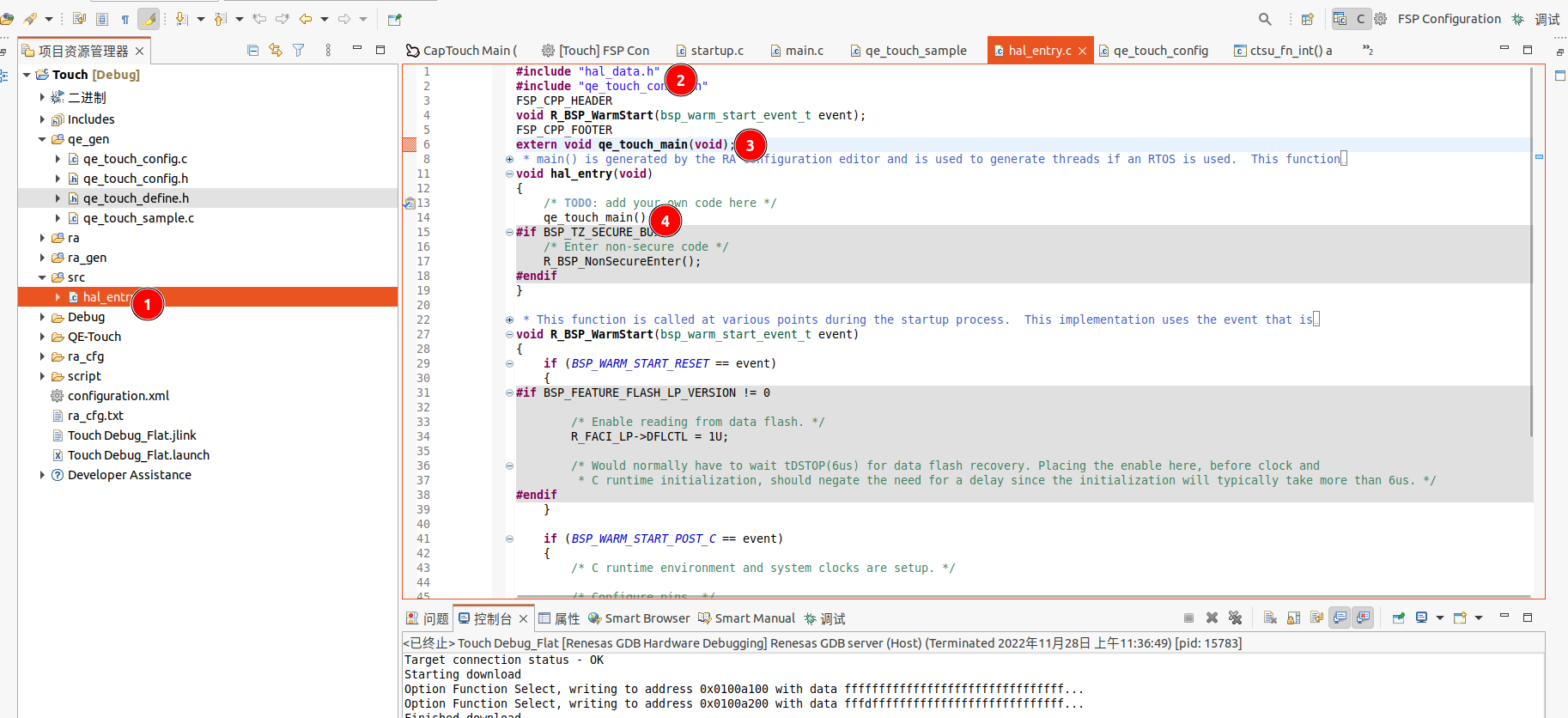
Task: Toggle Show Console on standard output
Action: (1340, 618)
